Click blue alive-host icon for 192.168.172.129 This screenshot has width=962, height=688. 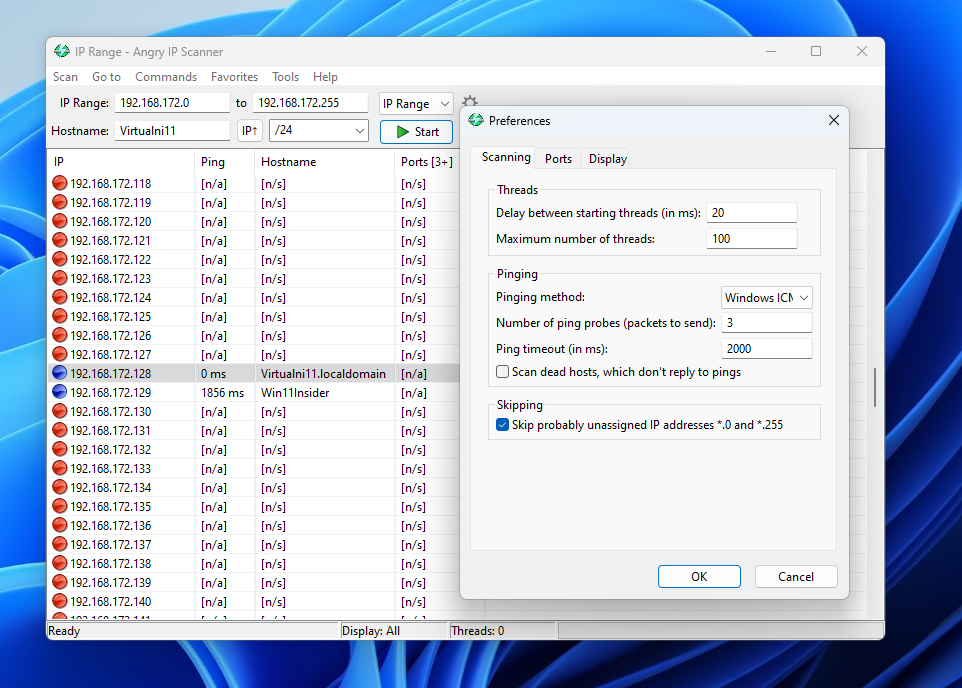60,392
